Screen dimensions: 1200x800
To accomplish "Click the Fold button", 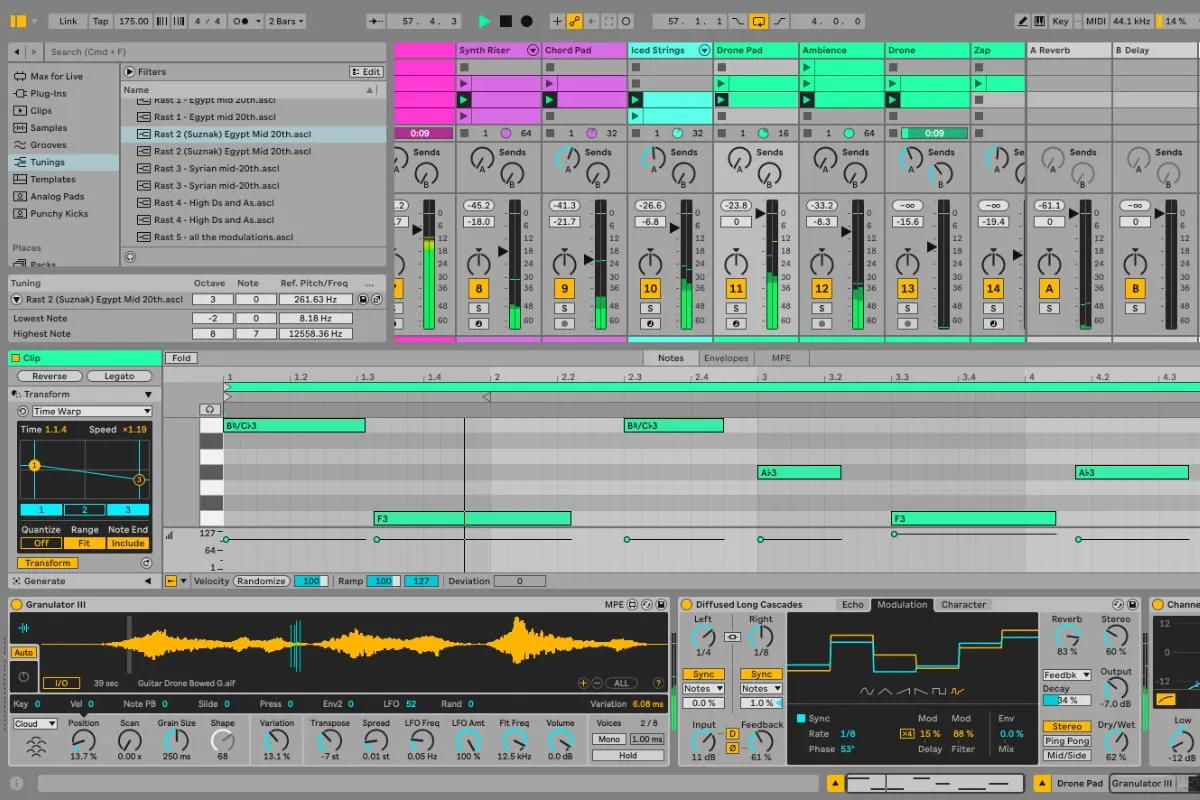I will pos(181,358).
